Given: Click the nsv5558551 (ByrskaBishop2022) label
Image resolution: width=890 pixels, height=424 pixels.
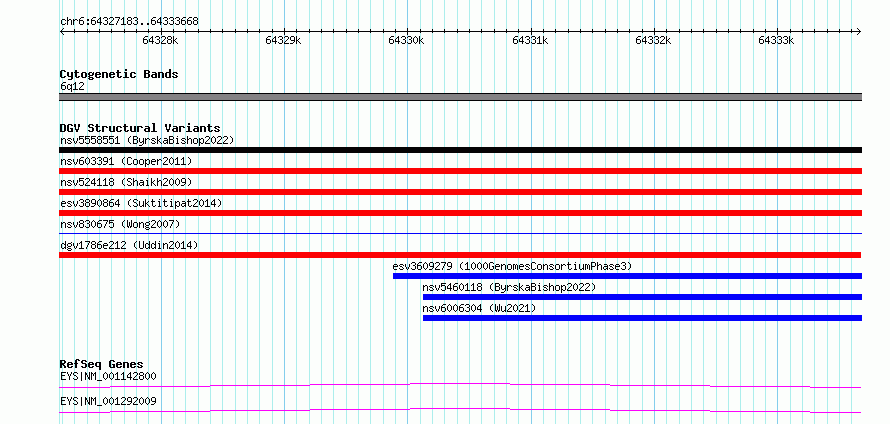Looking at the screenshot, I should coord(147,140).
